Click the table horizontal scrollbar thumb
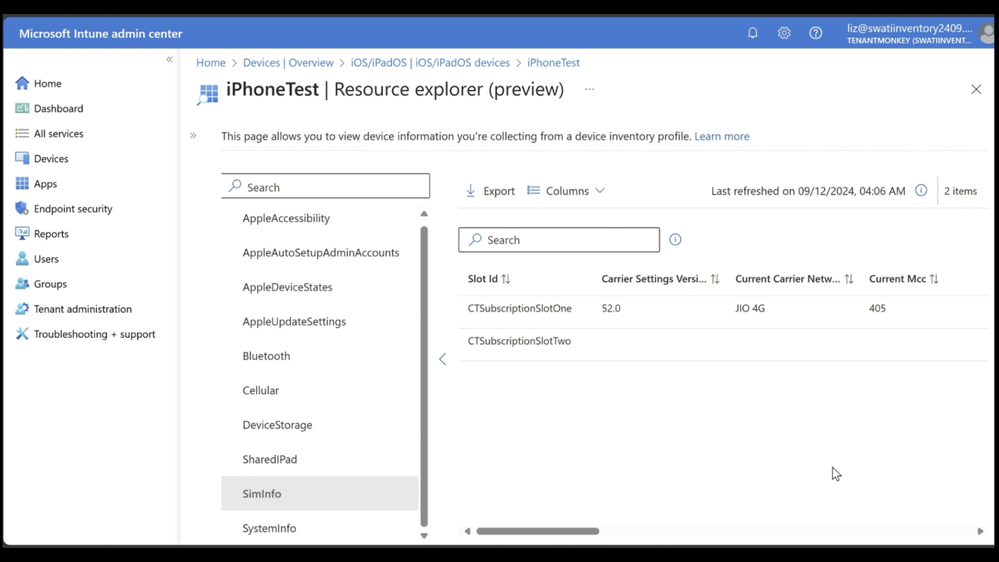Screen dimensions: 999x562 (x=538, y=531)
